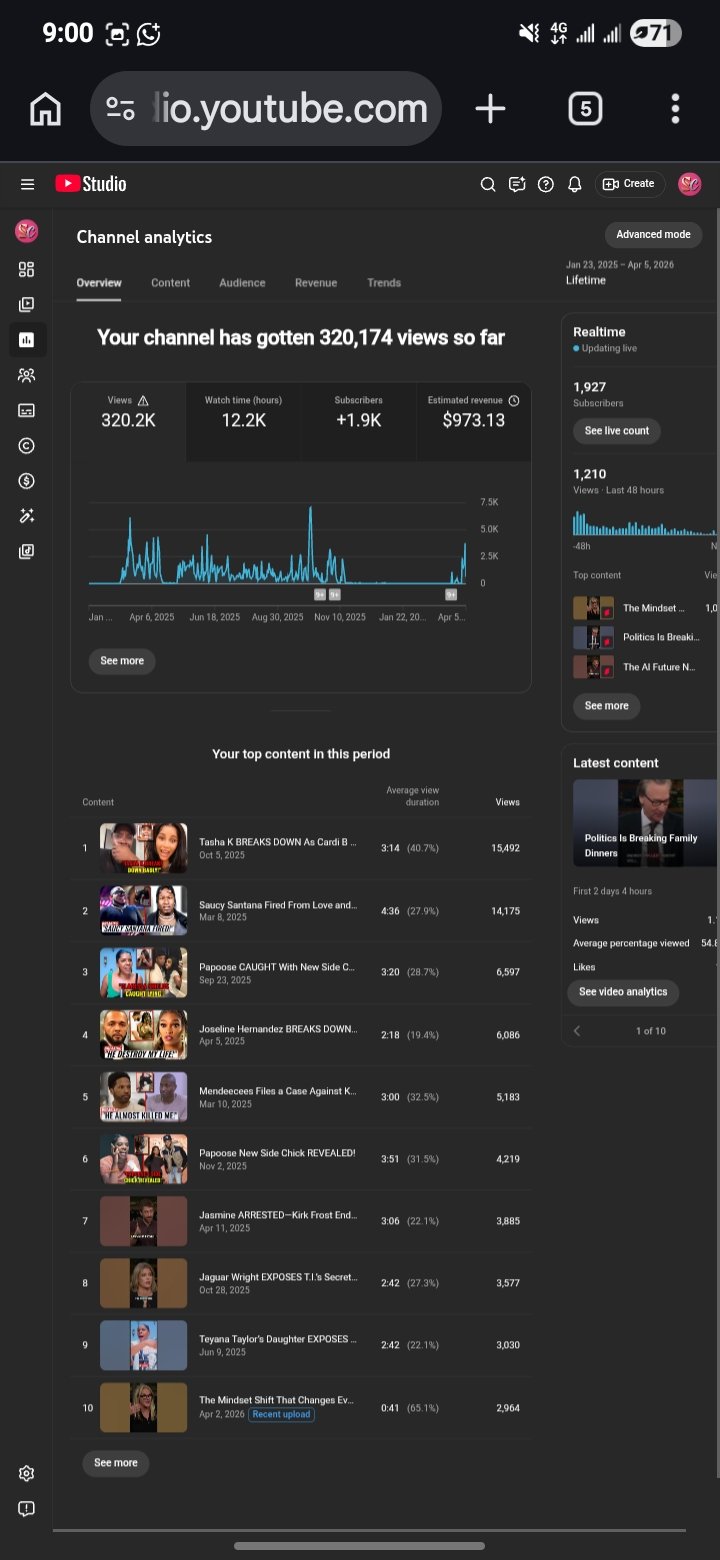Open Content section in left sidebar
Viewport: 720px width, 1560px height.
(x=27, y=304)
